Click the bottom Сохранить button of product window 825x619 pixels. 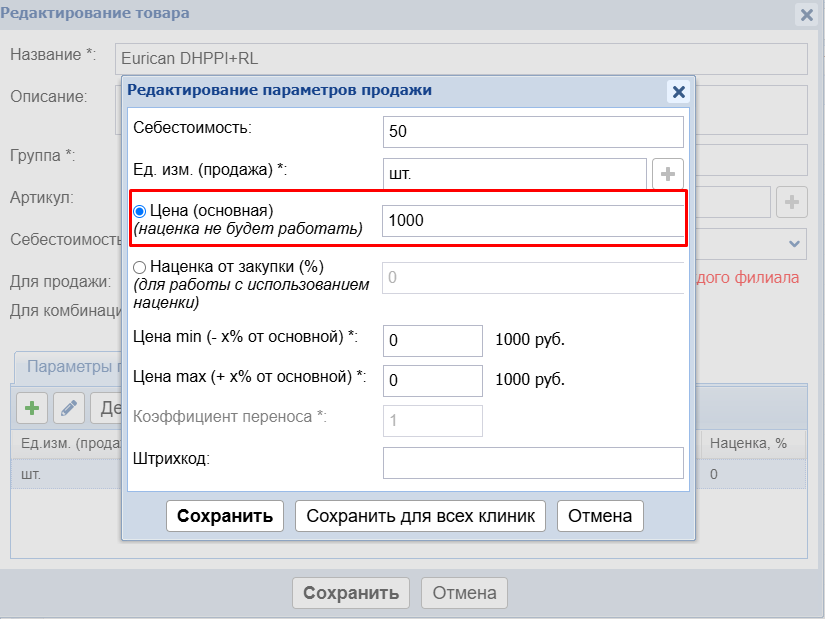pos(351,593)
